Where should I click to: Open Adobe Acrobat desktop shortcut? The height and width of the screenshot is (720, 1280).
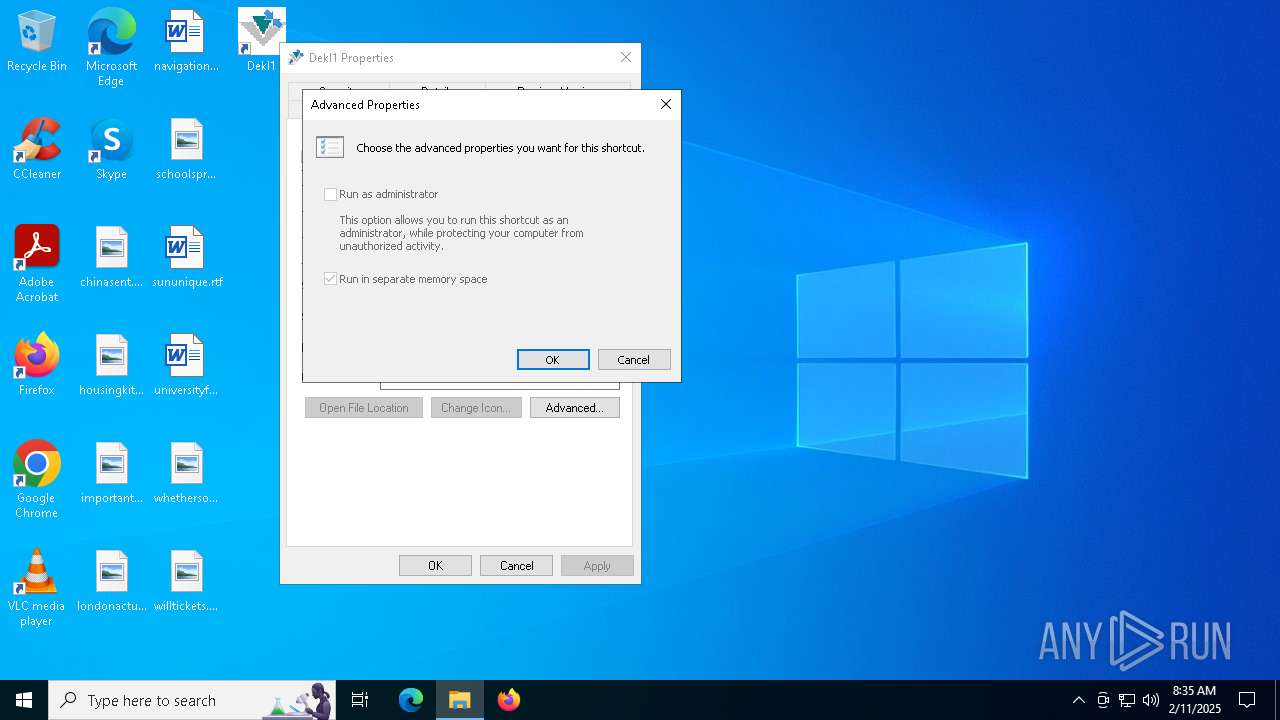click(37, 264)
